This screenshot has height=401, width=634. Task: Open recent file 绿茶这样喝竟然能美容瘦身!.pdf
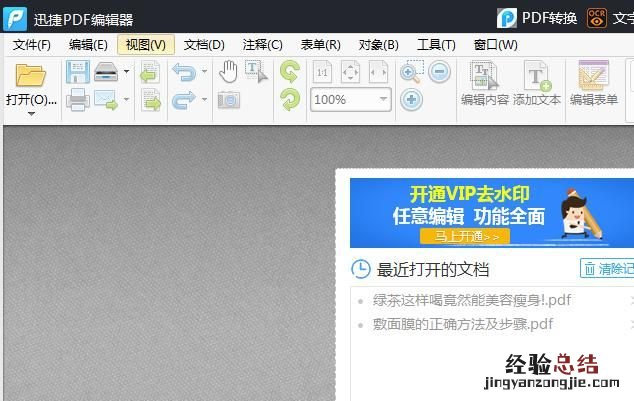coord(472,300)
